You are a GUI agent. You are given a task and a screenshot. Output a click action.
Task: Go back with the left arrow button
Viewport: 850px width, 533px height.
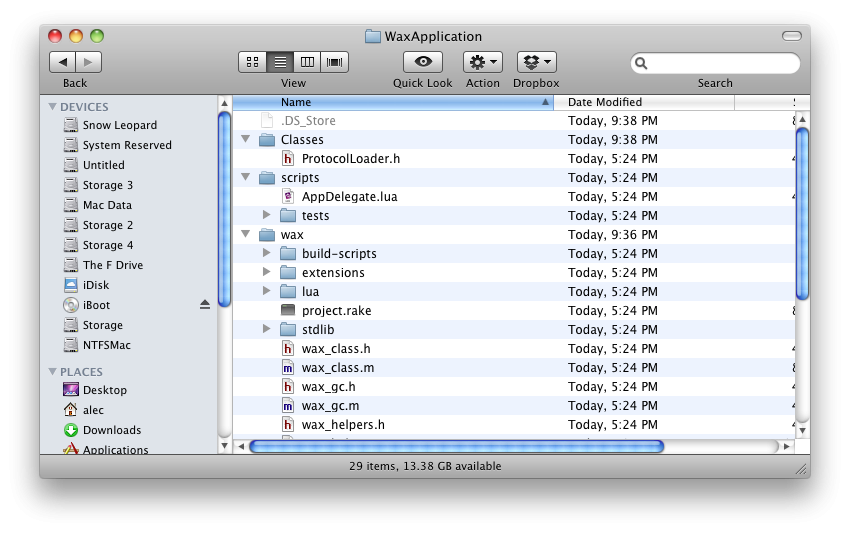(x=62, y=62)
